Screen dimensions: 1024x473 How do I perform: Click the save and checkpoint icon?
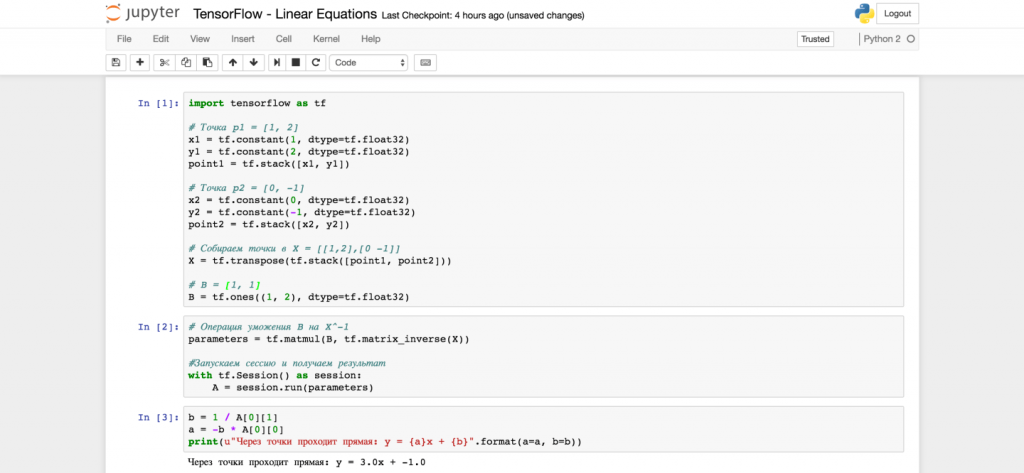click(x=116, y=62)
